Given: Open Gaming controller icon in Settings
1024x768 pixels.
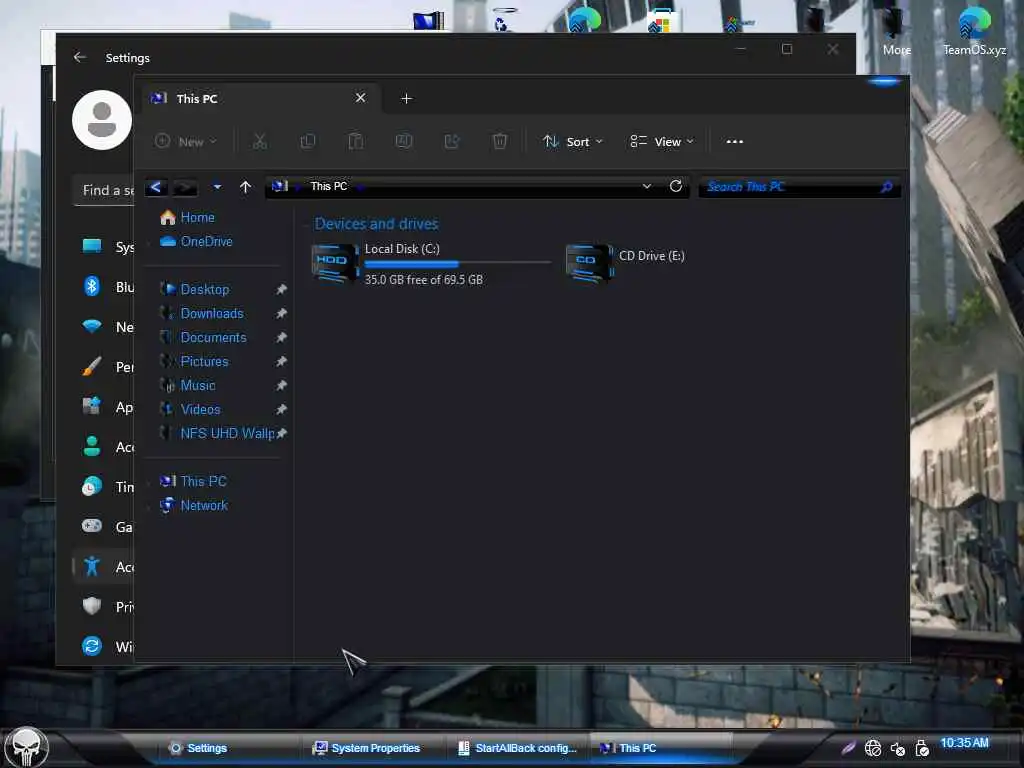Looking at the screenshot, I should click(91, 526).
